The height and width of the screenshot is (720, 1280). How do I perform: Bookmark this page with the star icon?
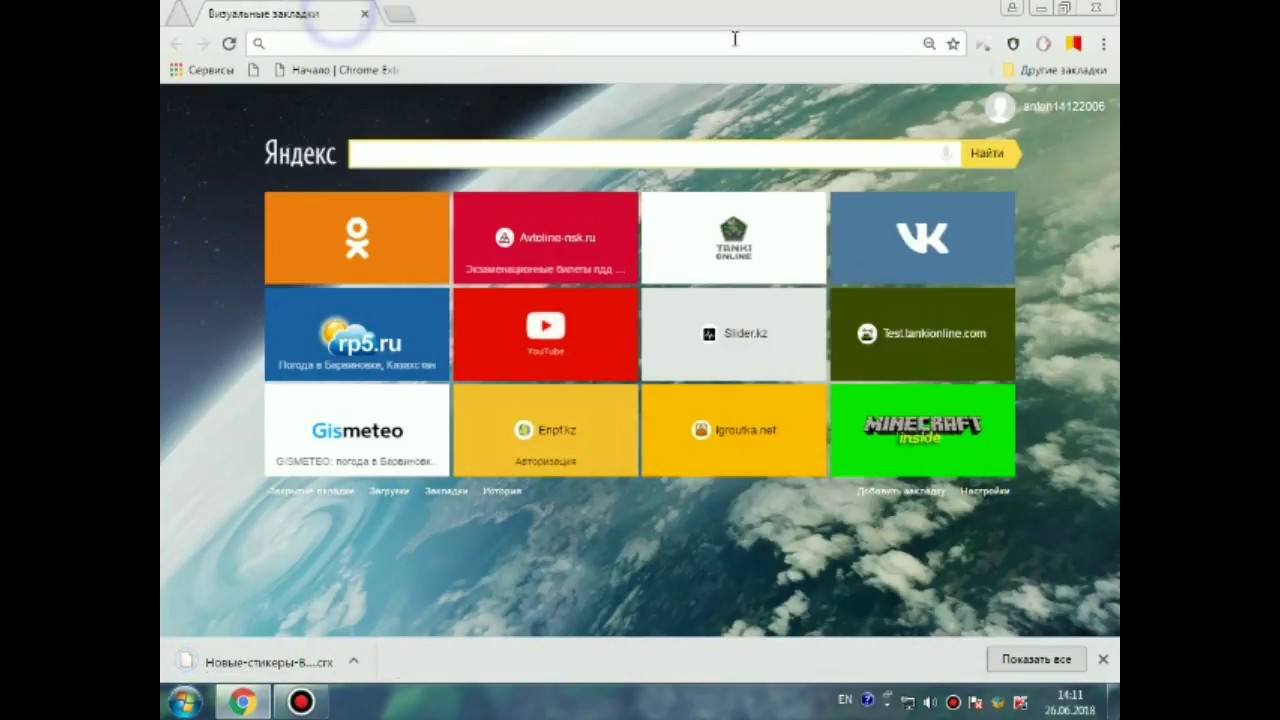click(953, 43)
